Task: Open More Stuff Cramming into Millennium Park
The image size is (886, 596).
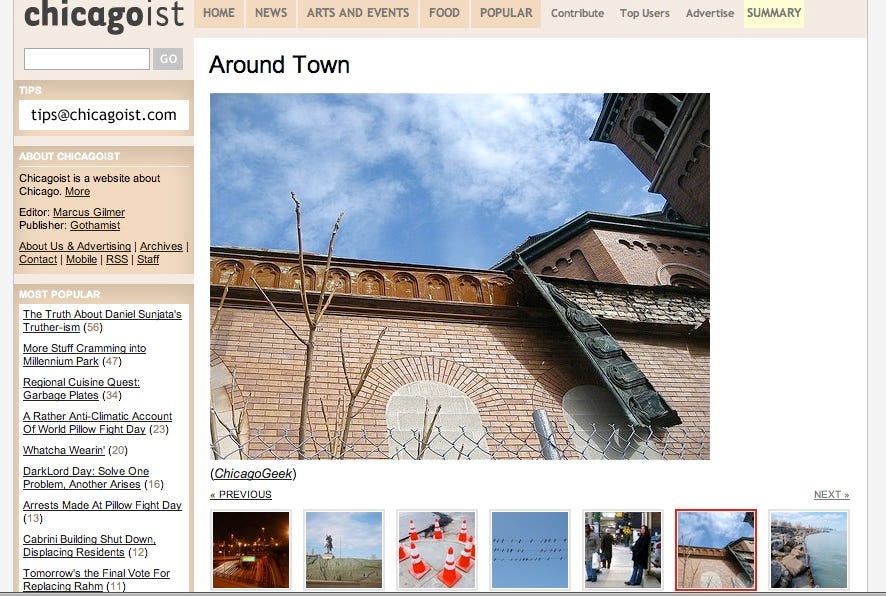Action: coord(84,355)
